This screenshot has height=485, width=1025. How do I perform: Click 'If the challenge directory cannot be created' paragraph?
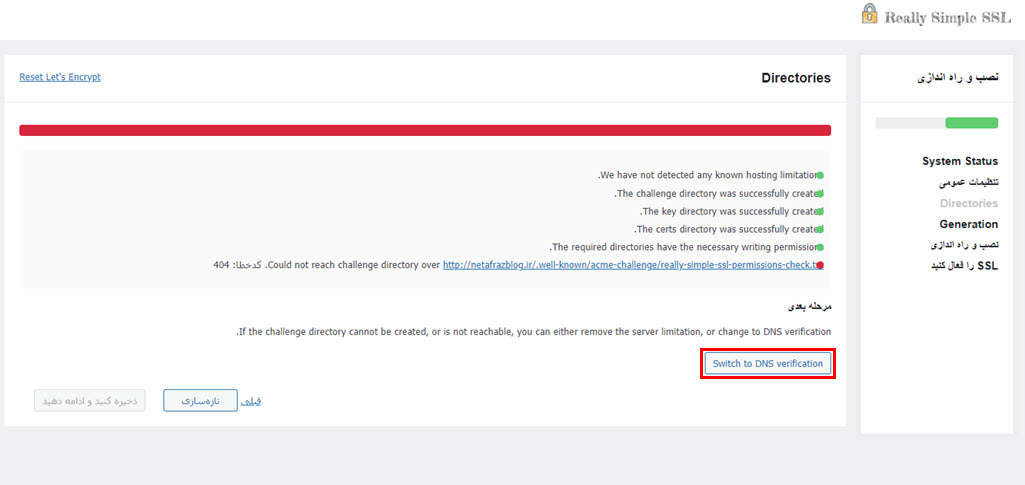pyautogui.click(x=533, y=332)
